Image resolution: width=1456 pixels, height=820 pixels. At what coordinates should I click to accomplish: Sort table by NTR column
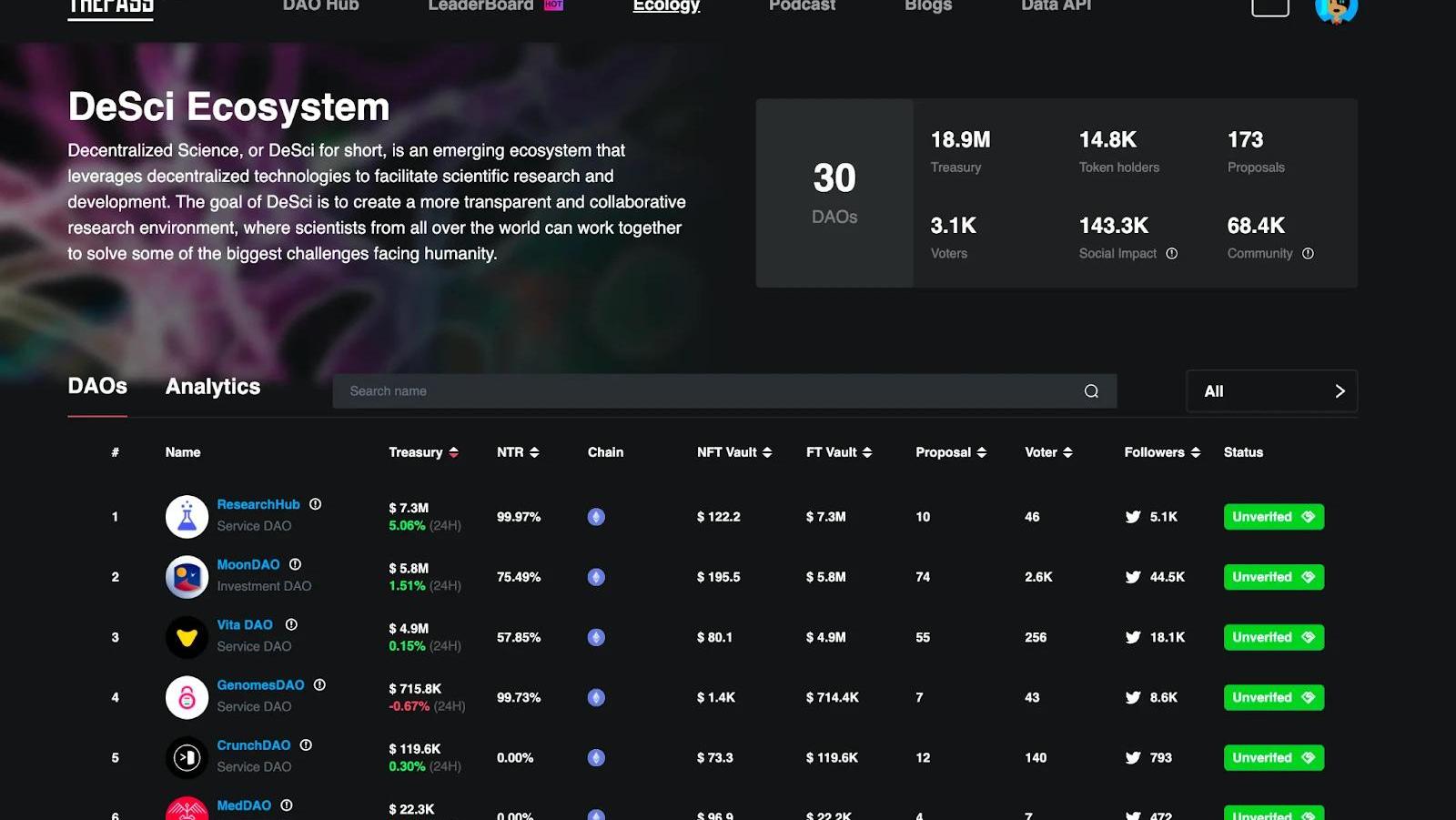(x=534, y=452)
